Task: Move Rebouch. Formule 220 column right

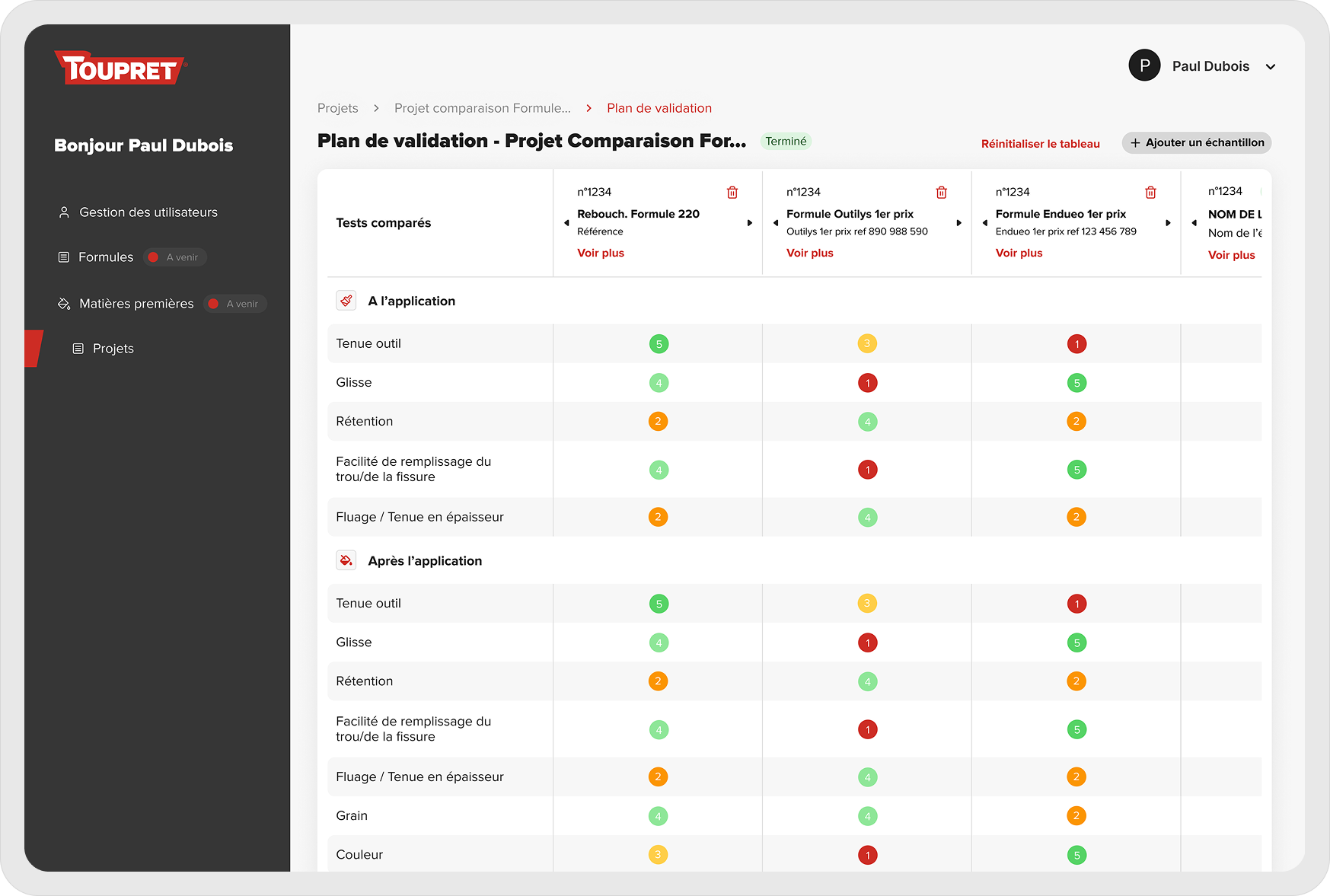Action: (749, 223)
